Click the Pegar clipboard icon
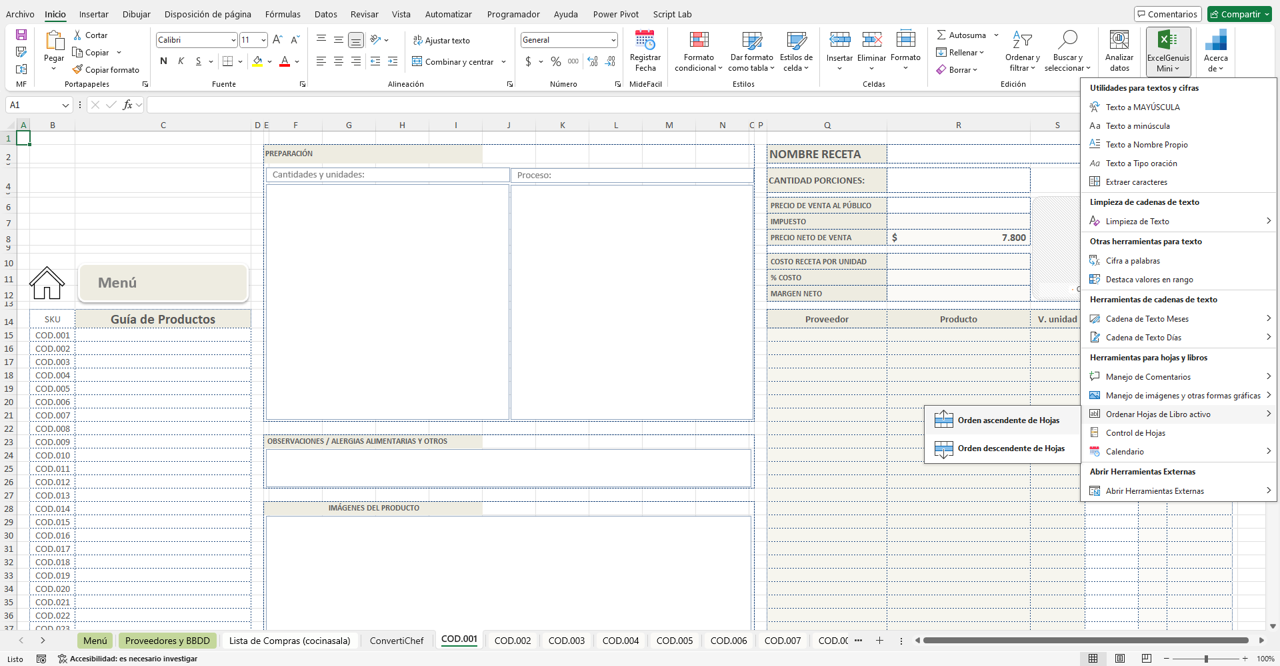1280x666 pixels. click(x=54, y=41)
